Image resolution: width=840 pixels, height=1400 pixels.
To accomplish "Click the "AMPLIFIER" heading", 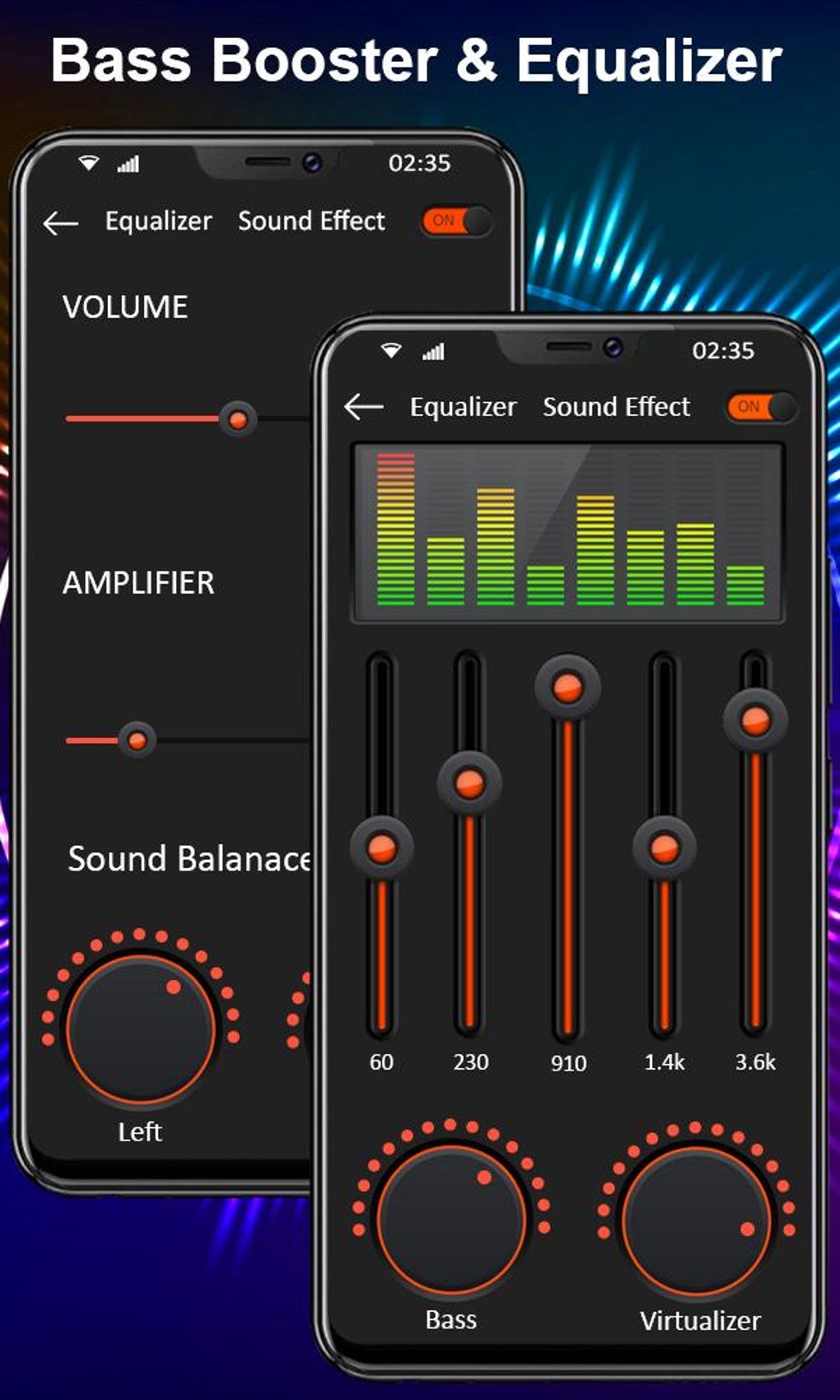I will [x=138, y=583].
